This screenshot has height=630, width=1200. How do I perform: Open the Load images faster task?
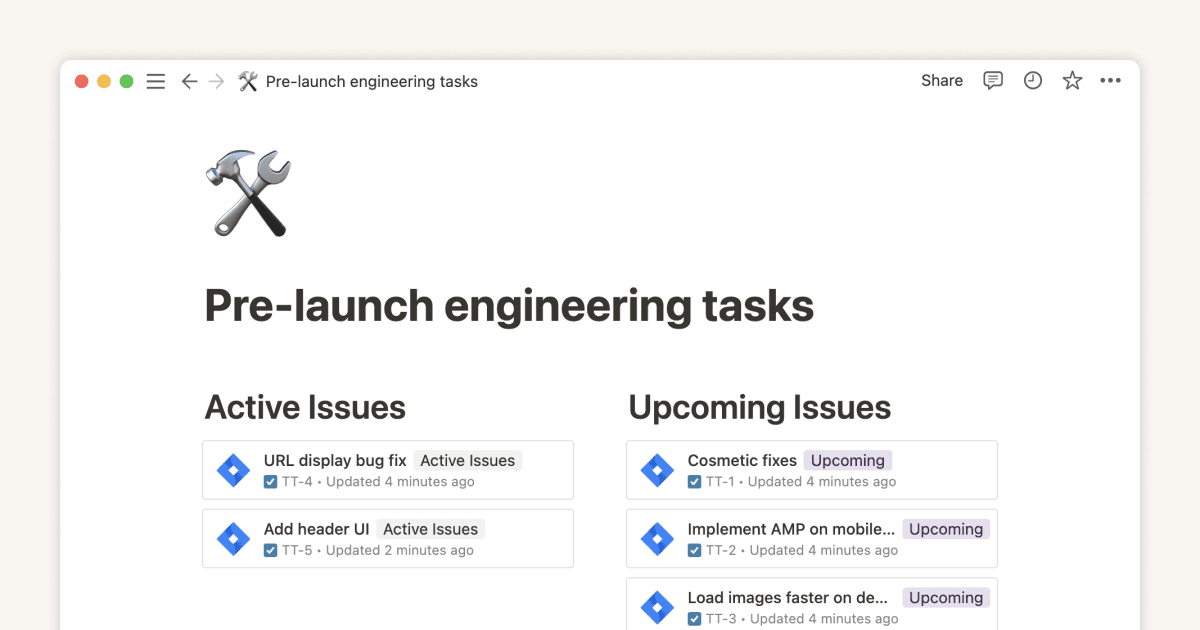click(x=787, y=597)
